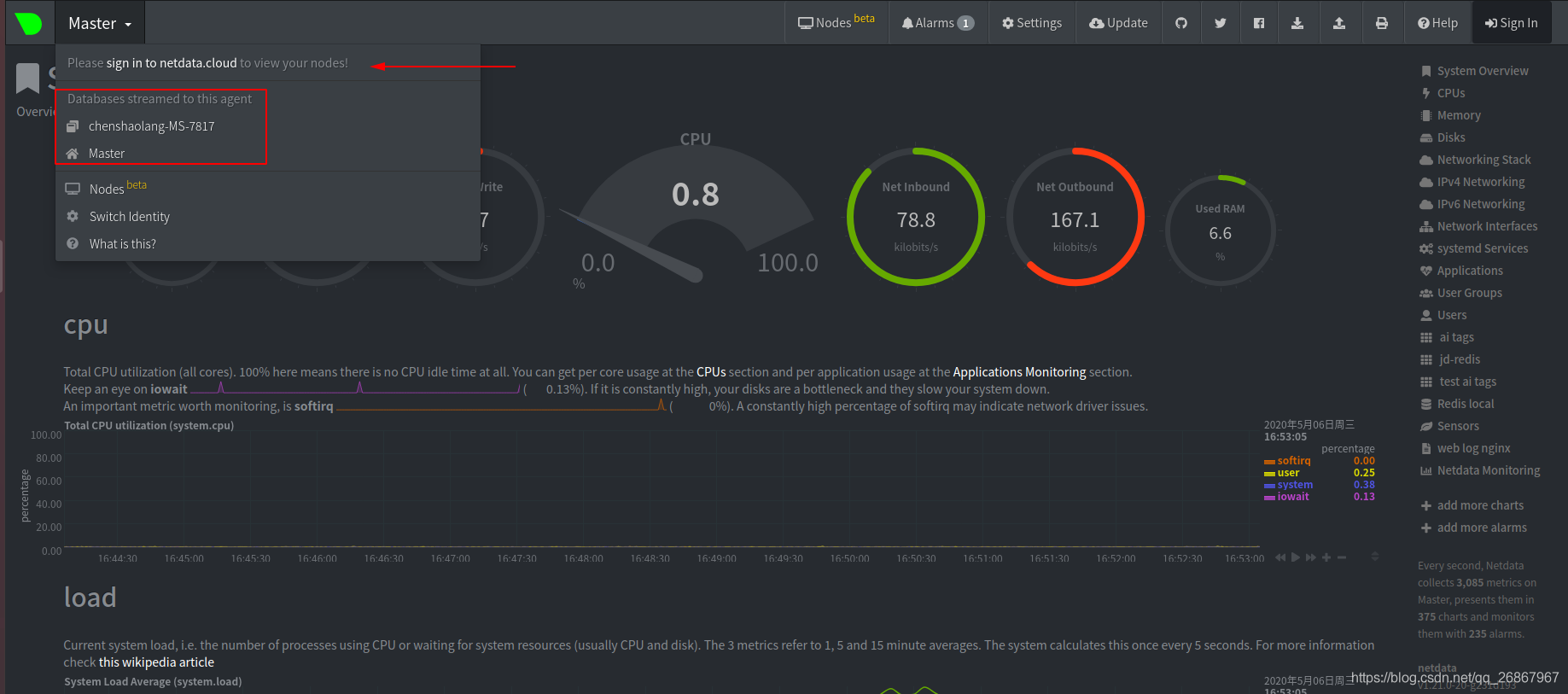Open dashboard Settings
Image resolution: width=1568 pixels, height=694 pixels.
coord(1032,23)
